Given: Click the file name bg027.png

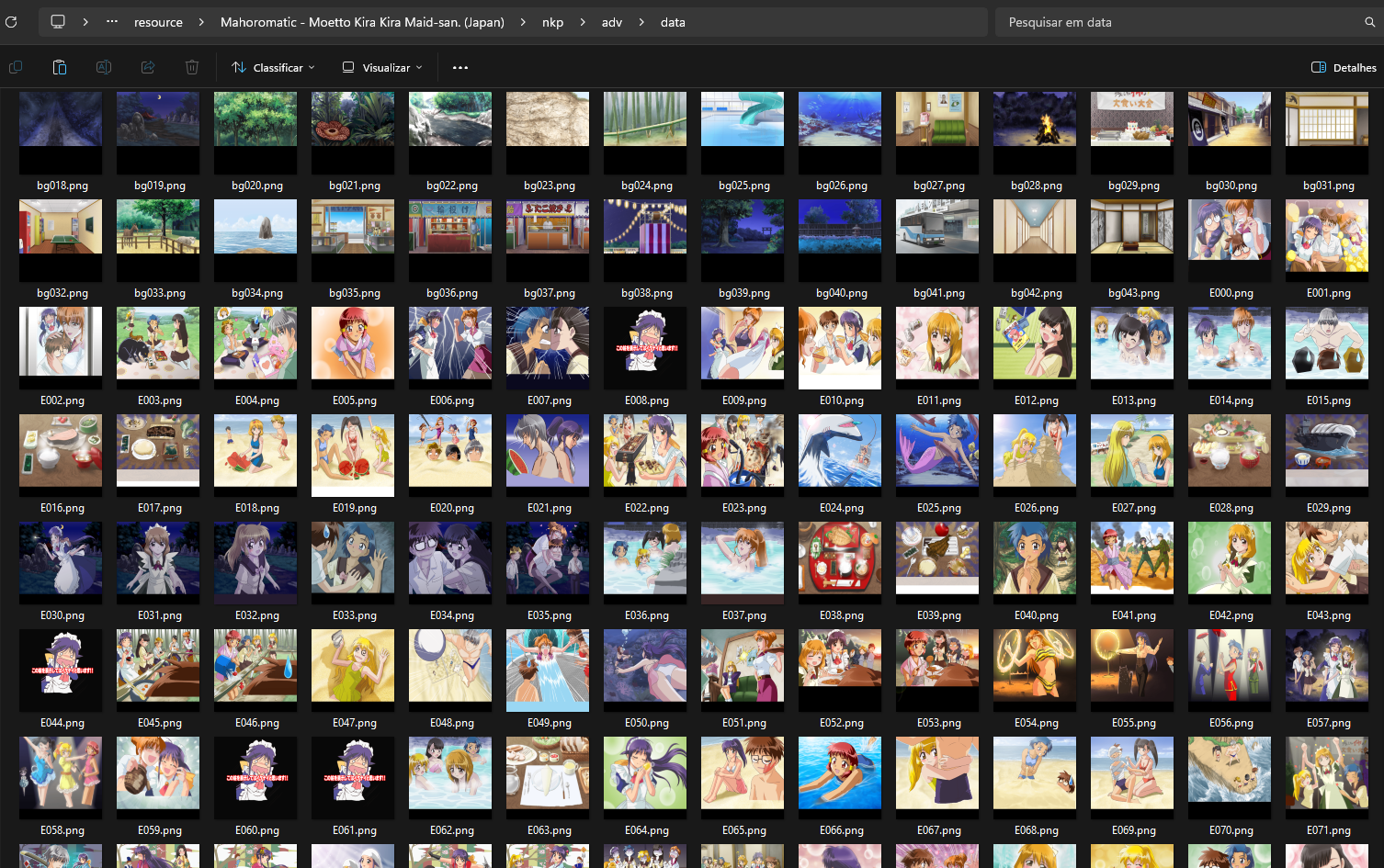Looking at the screenshot, I should pos(939,186).
